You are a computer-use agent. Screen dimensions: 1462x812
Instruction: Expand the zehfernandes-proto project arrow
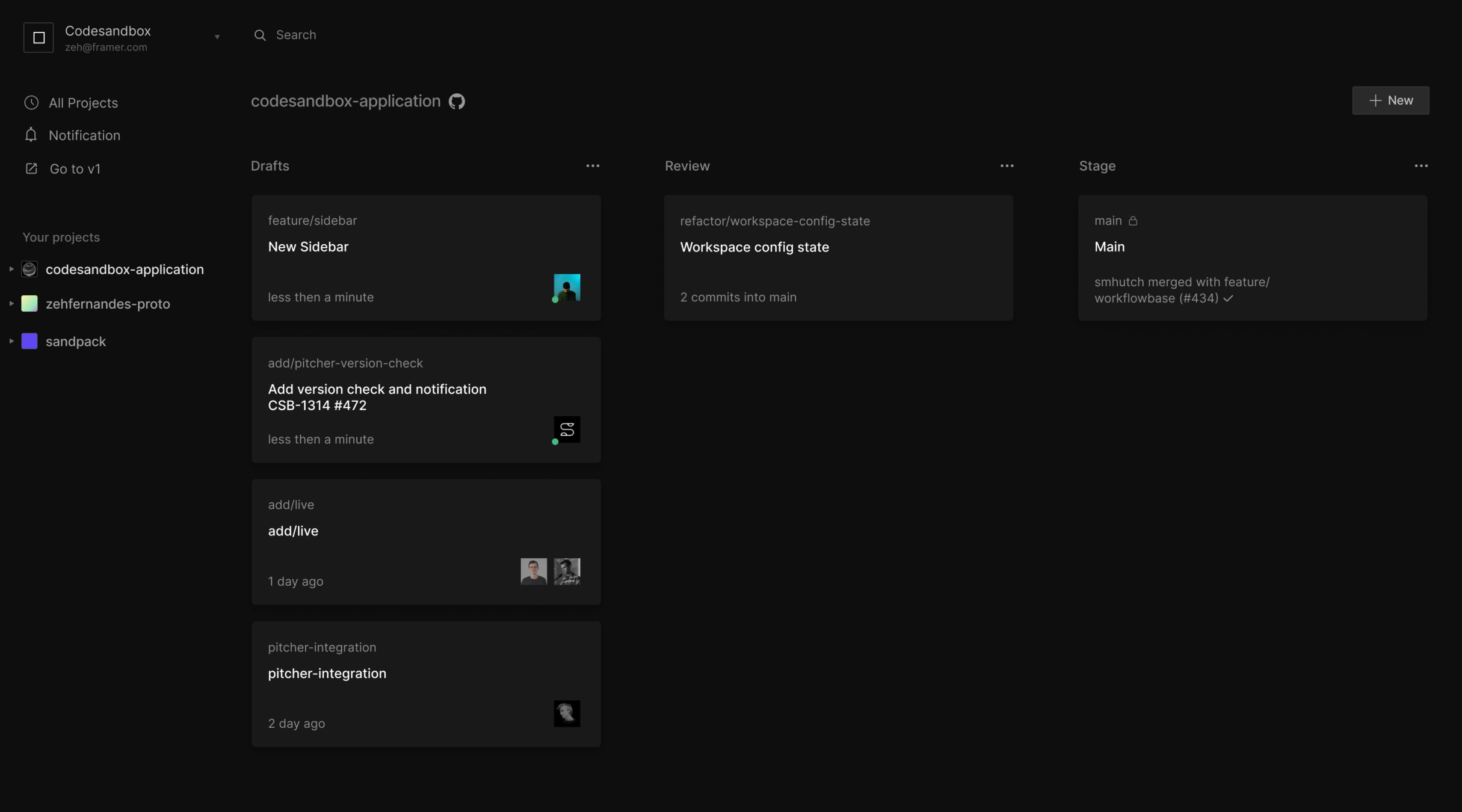pyautogui.click(x=11, y=304)
